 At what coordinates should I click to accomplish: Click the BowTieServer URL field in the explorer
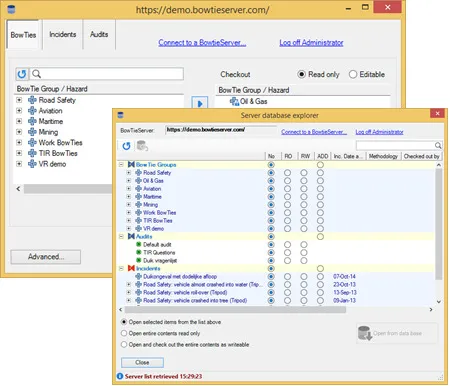tap(221, 130)
